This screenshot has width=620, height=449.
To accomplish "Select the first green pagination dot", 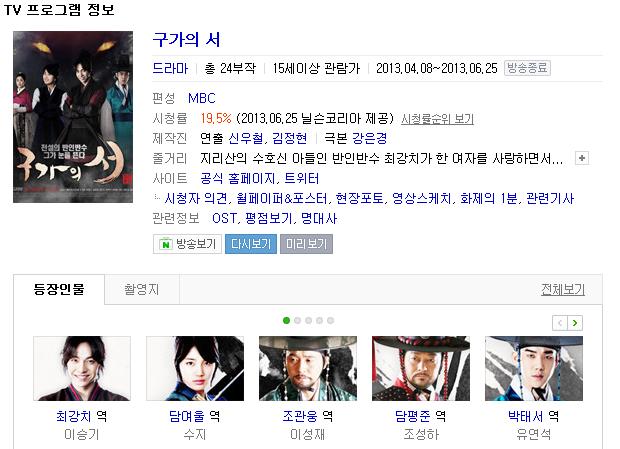I will pos(286,321).
